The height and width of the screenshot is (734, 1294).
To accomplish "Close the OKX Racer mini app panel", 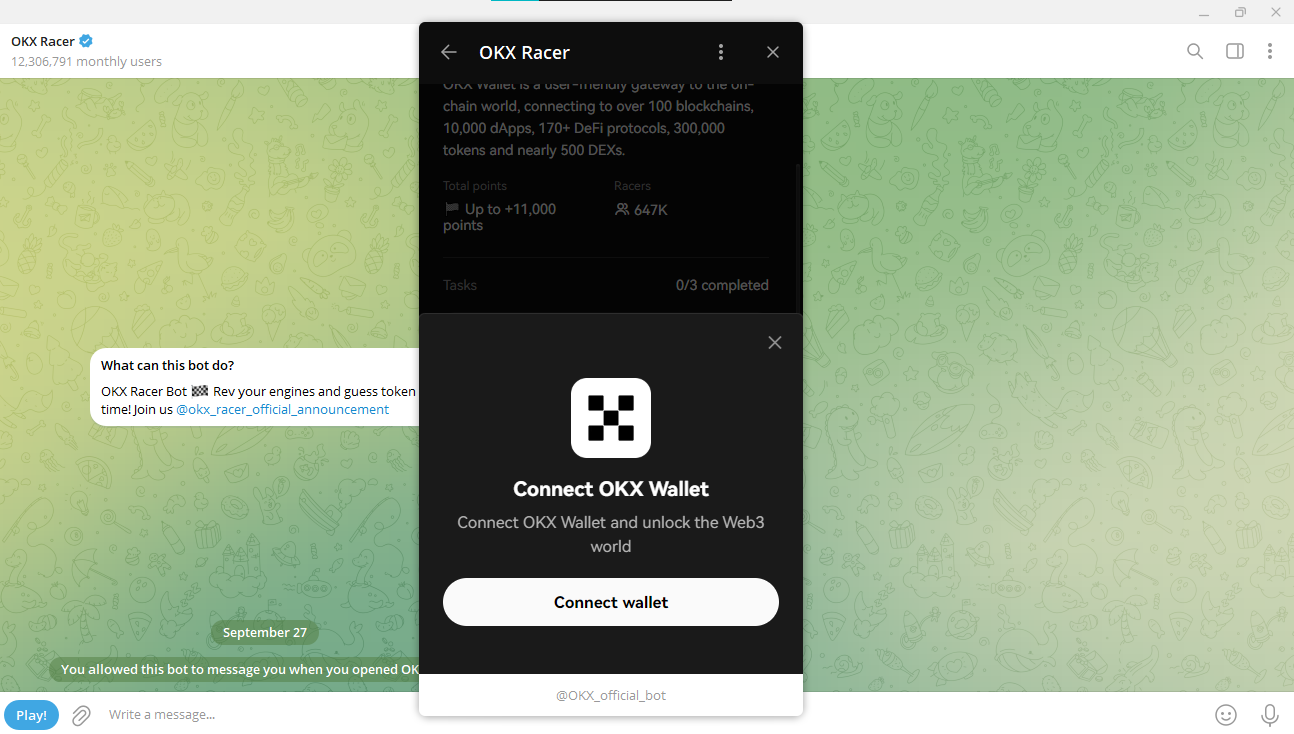I will [772, 52].
